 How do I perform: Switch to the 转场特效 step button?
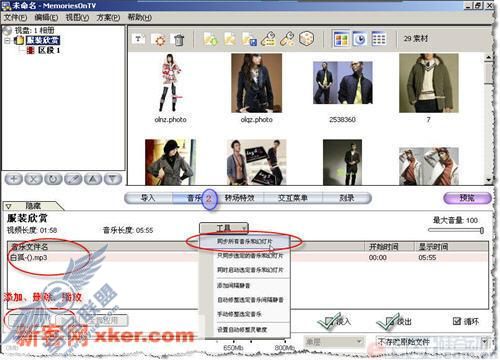(239, 198)
